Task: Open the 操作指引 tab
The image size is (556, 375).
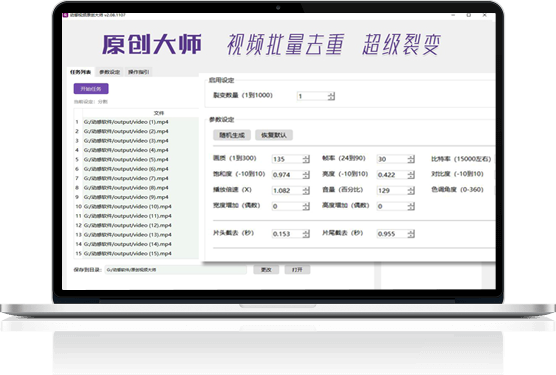Action: coord(139,72)
